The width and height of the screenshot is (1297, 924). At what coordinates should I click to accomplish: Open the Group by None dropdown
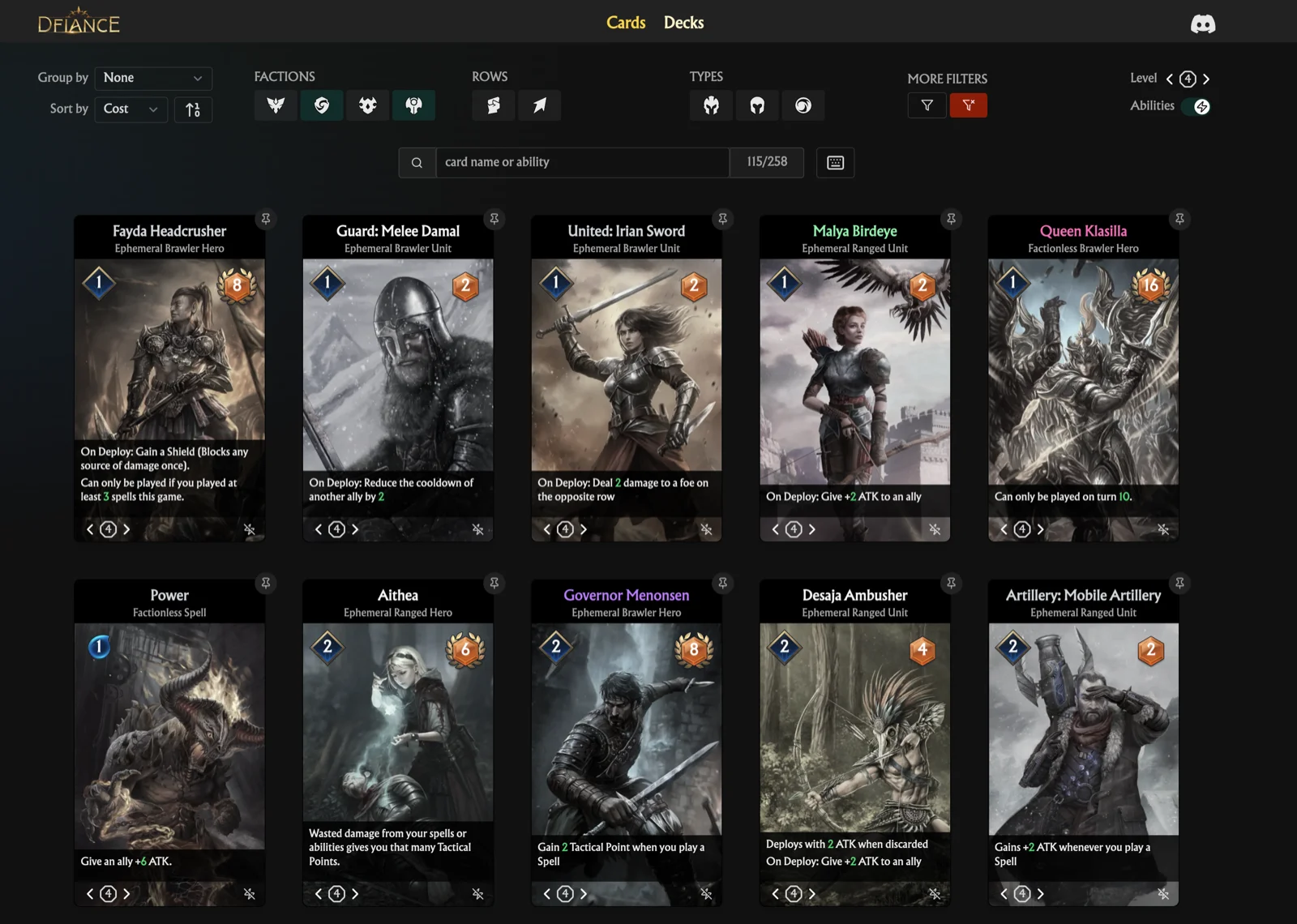(x=153, y=78)
